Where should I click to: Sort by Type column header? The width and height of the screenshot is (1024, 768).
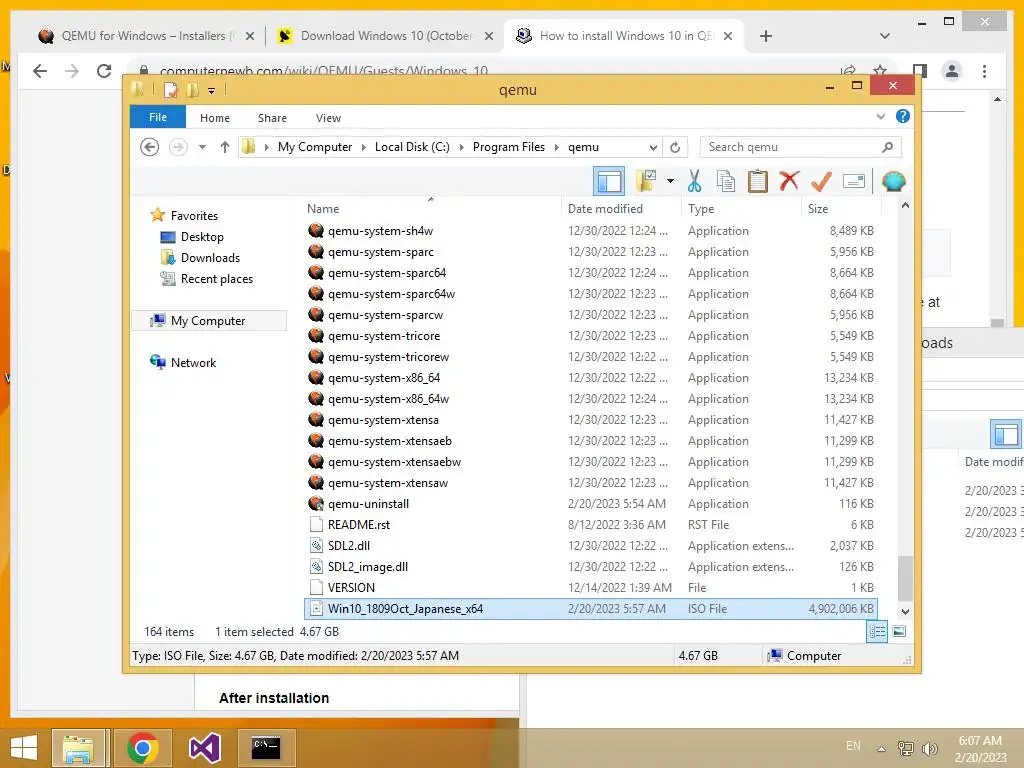click(x=741, y=208)
